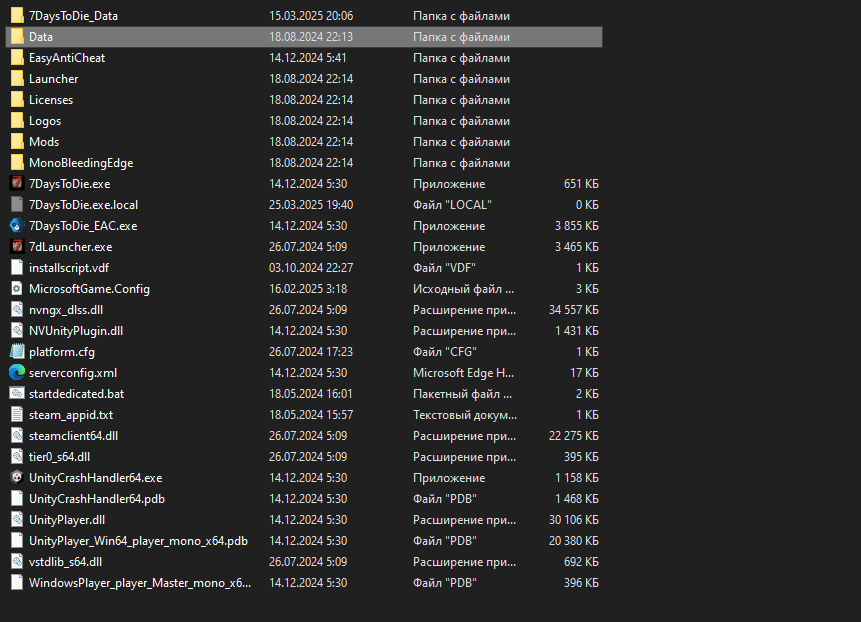Select the installscript.vdf file name

point(69,268)
